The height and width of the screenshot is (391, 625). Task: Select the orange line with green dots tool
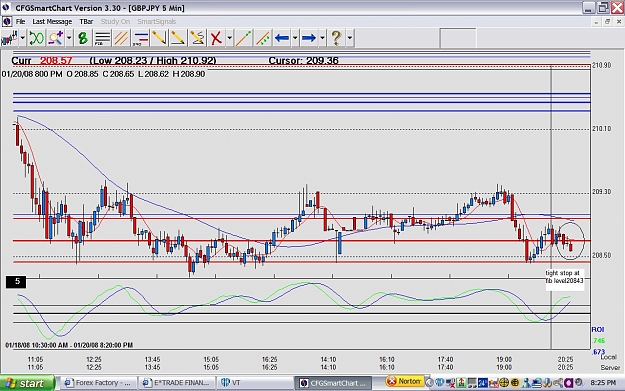click(262, 38)
